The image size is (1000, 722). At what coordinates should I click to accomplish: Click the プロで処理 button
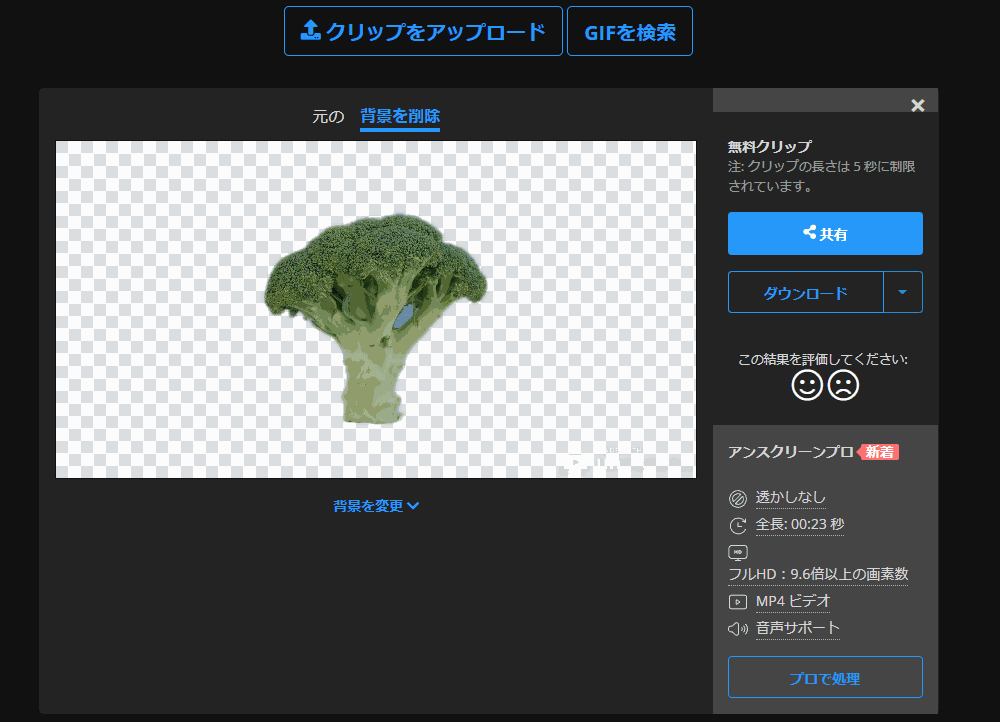tap(825, 677)
